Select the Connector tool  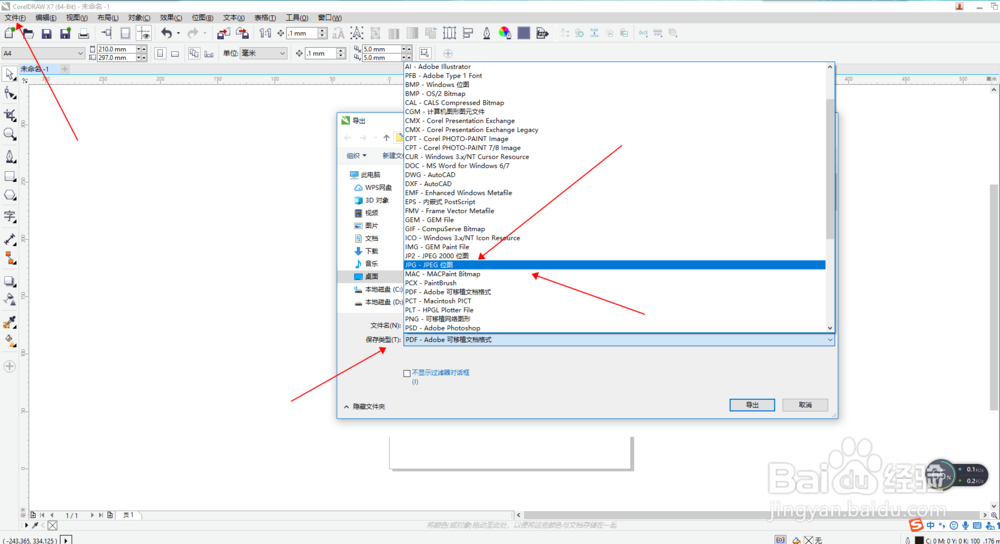10,258
